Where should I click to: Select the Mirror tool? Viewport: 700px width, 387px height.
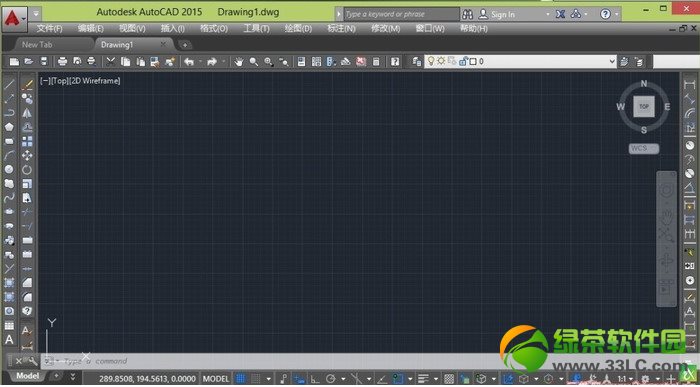pyautogui.click(x=27, y=113)
